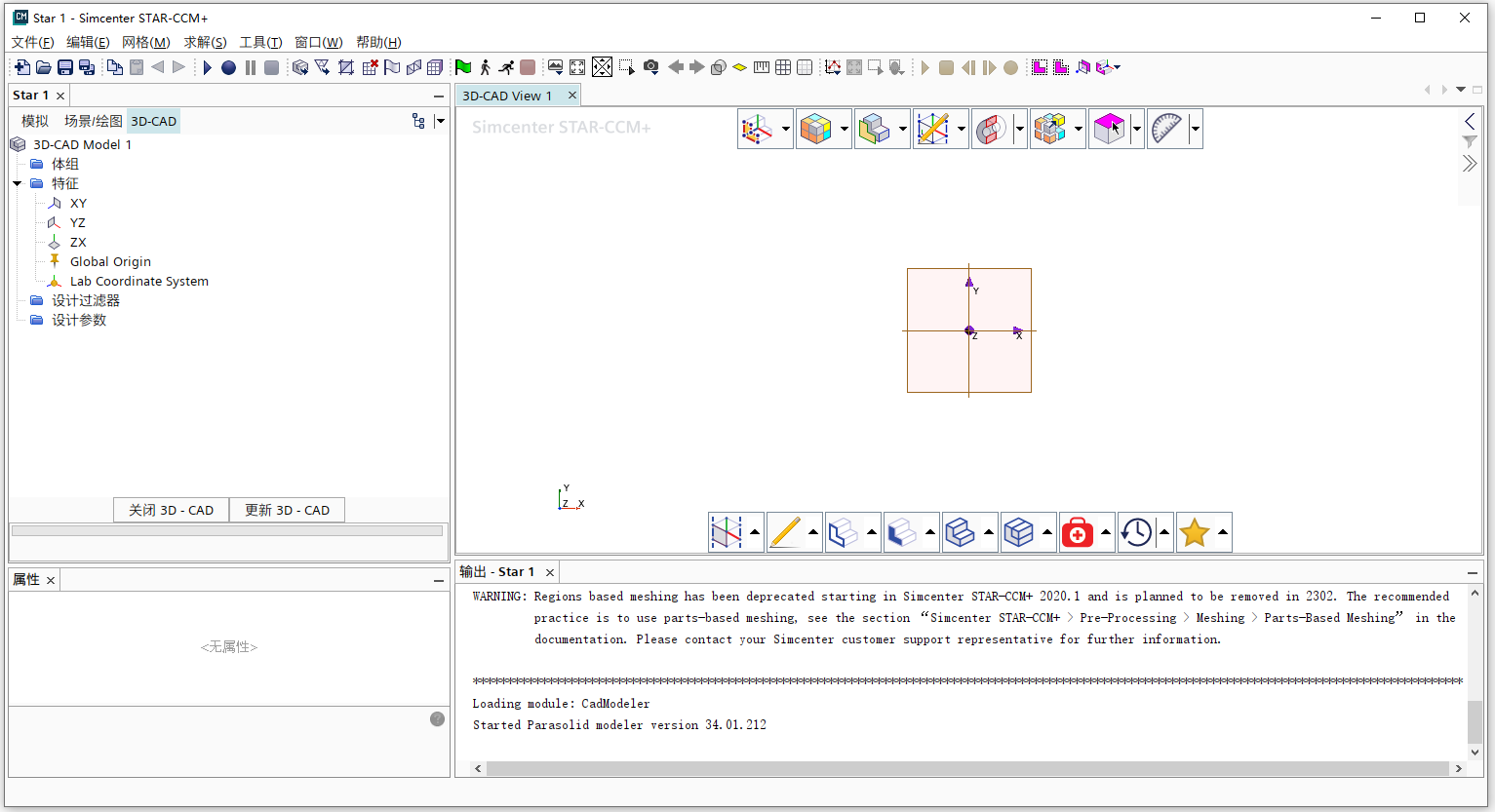Select Global Origin in tree
Viewport: 1495px width, 812px height.
[110, 261]
